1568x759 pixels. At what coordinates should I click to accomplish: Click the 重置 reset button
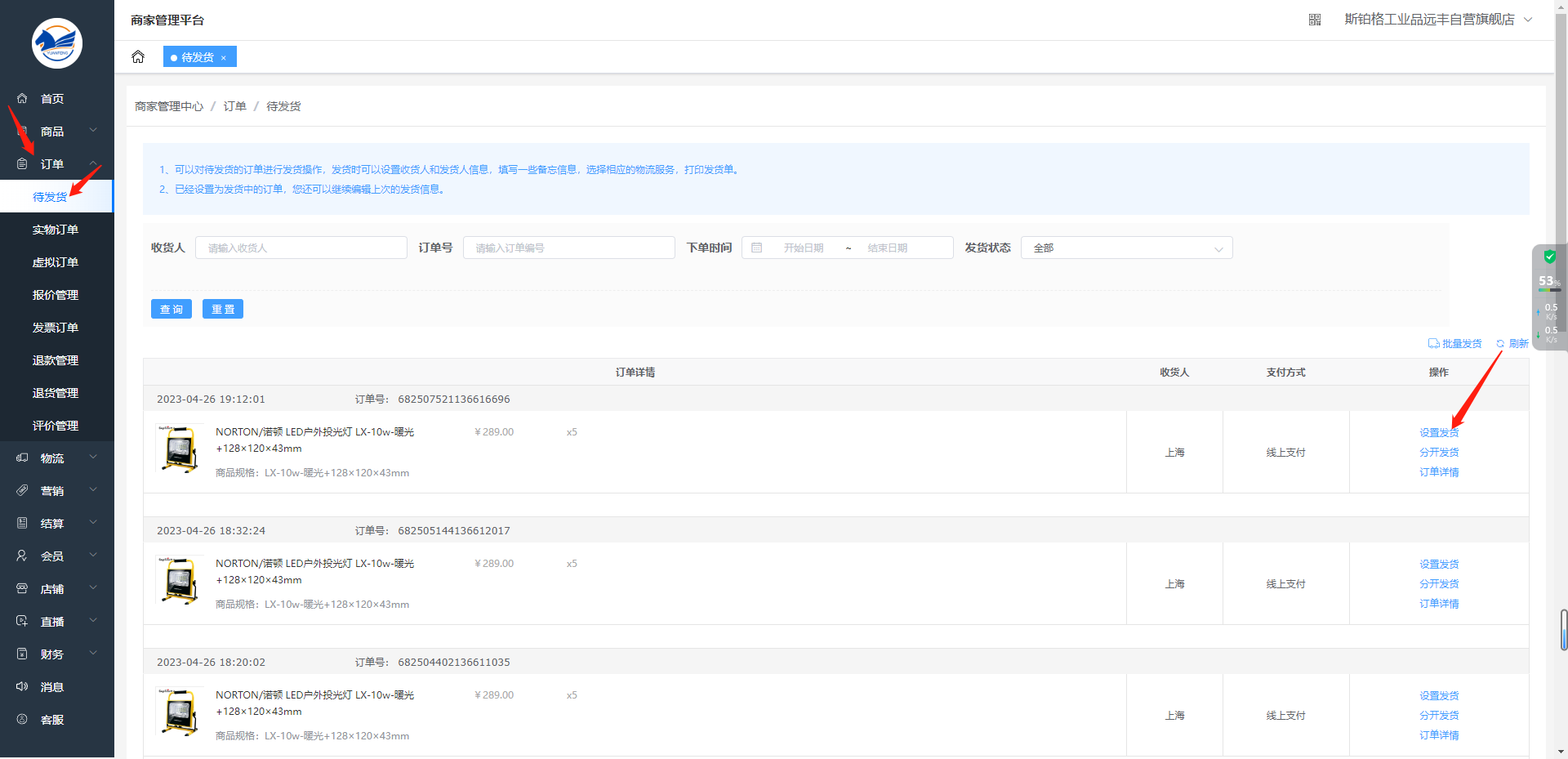(x=223, y=309)
